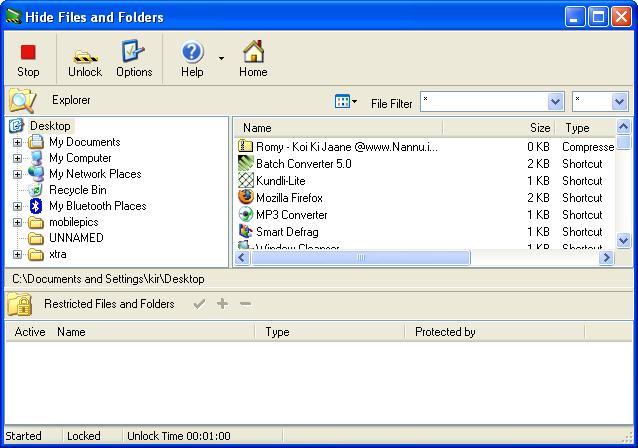Expand the mobilepics folder node
Viewport: 638px width, 448px height.
coord(17,222)
